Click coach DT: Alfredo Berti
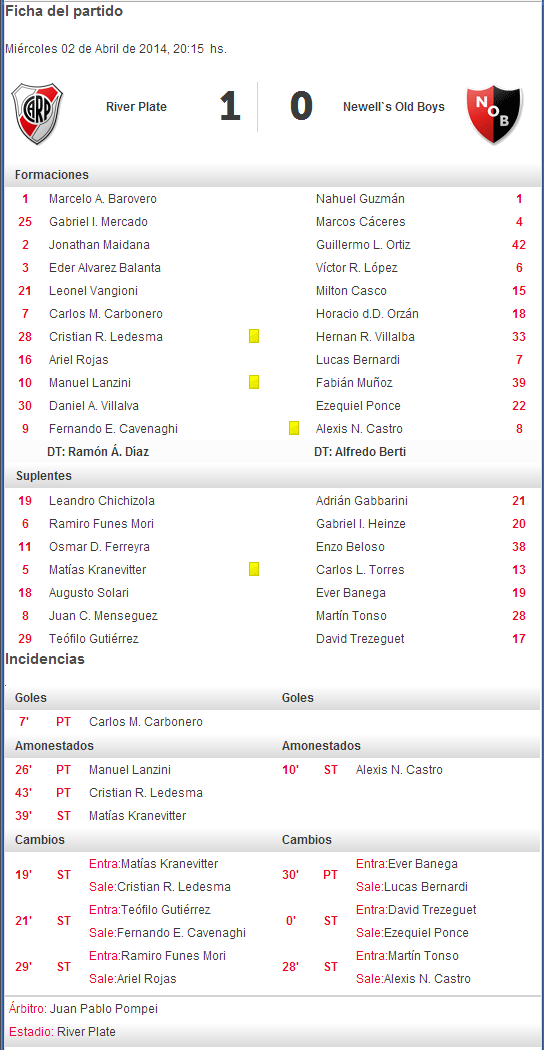544x1050 pixels. tap(360, 452)
